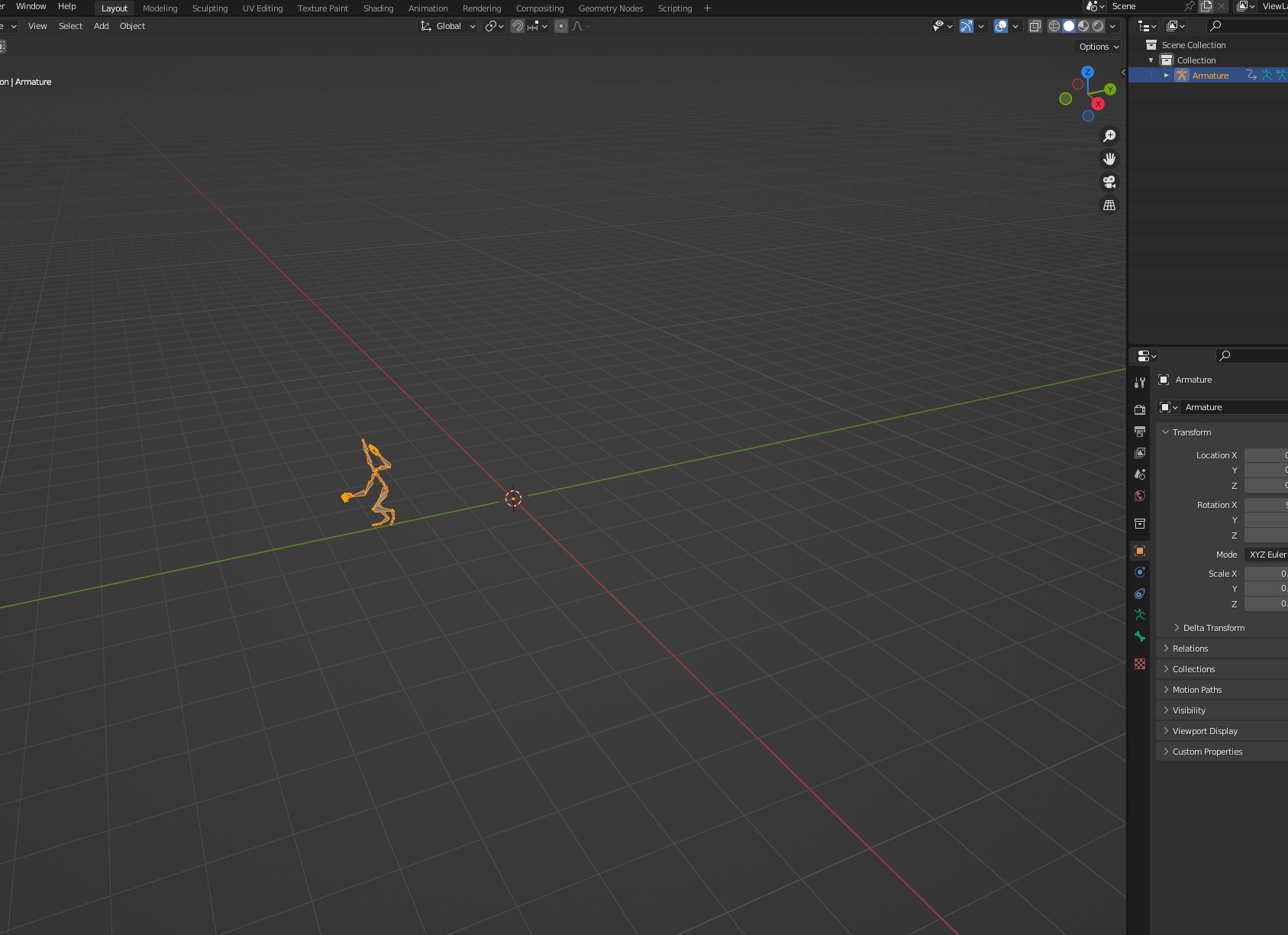This screenshot has width=1288, height=935.
Task: Click the Location X input field
Action: point(1266,455)
